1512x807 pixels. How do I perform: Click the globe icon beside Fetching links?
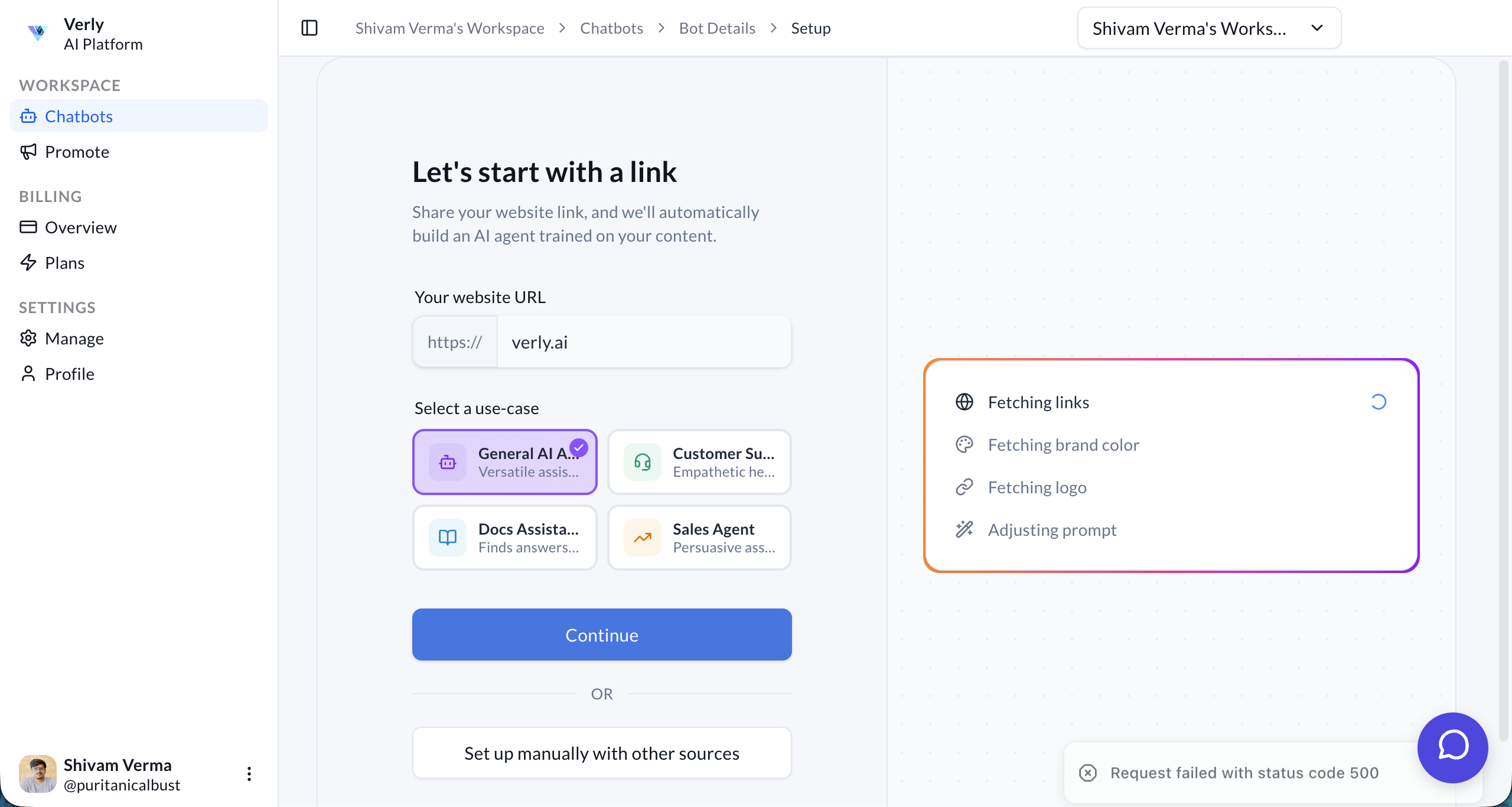point(964,402)
